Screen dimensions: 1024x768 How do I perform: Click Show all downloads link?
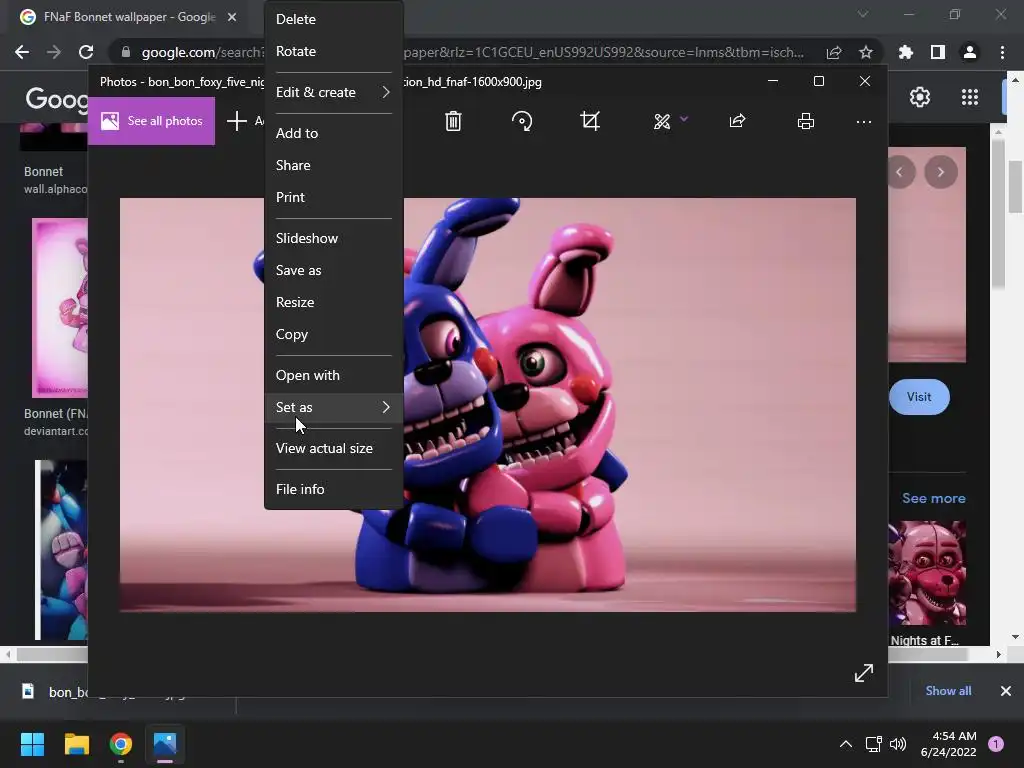(948, 690)
